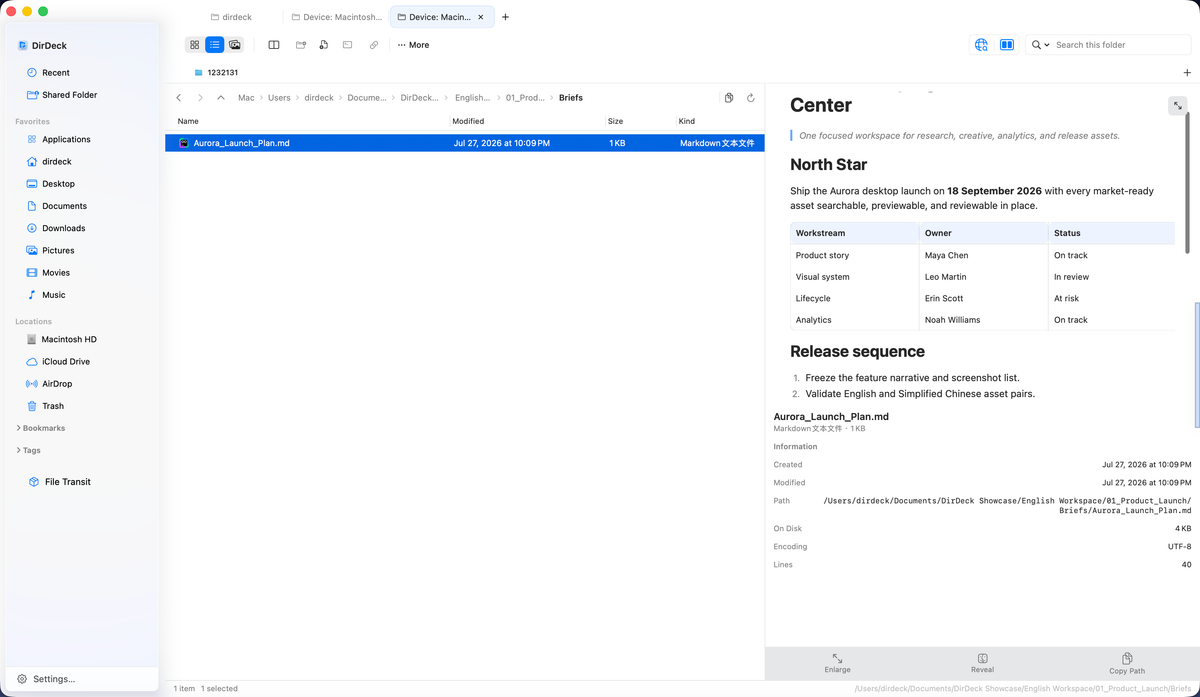Select Aurora_Launch_Plan.md file row
This screenshot has width=1200, height=697.
465,143
